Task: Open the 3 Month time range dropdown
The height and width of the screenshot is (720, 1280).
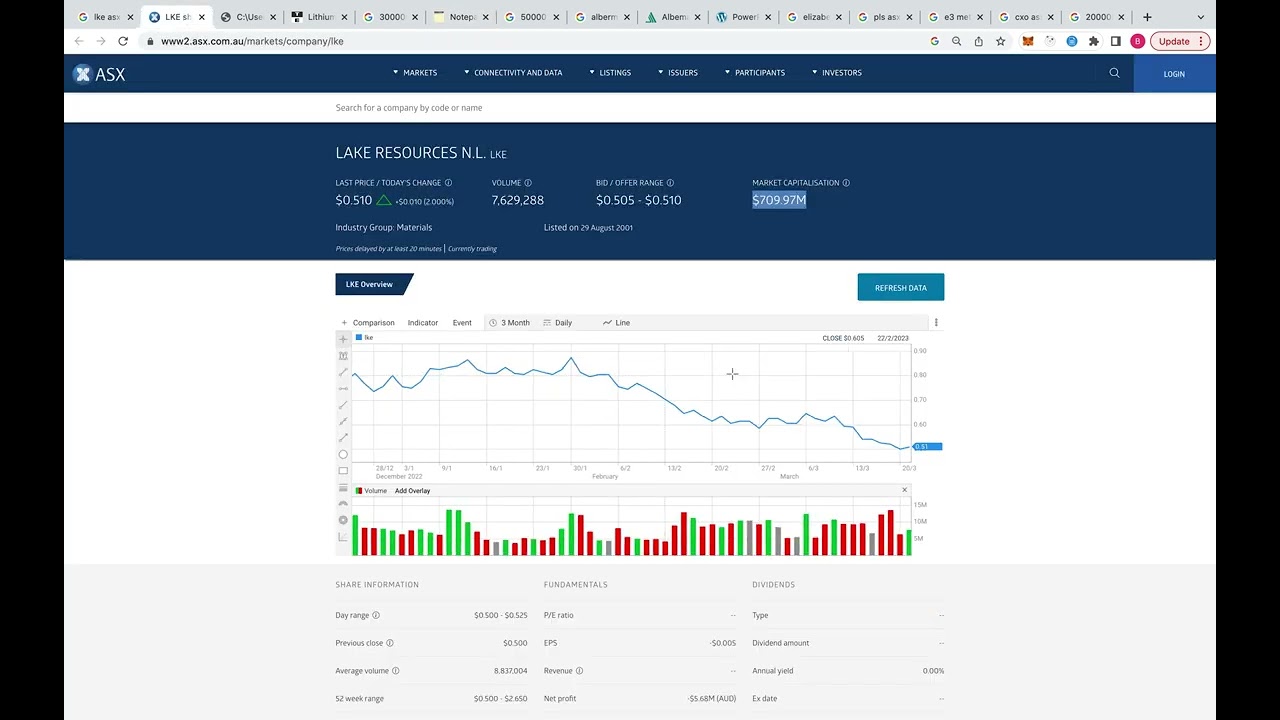Action: [509, 323]
